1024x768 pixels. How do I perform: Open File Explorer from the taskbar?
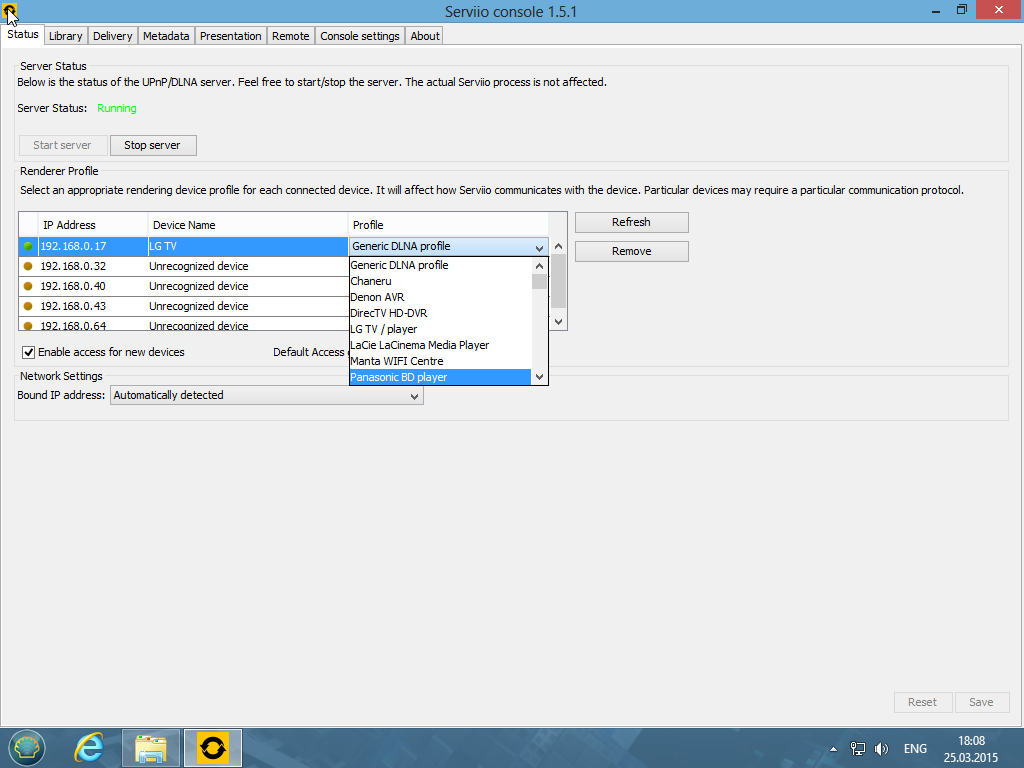coord(151,747)
